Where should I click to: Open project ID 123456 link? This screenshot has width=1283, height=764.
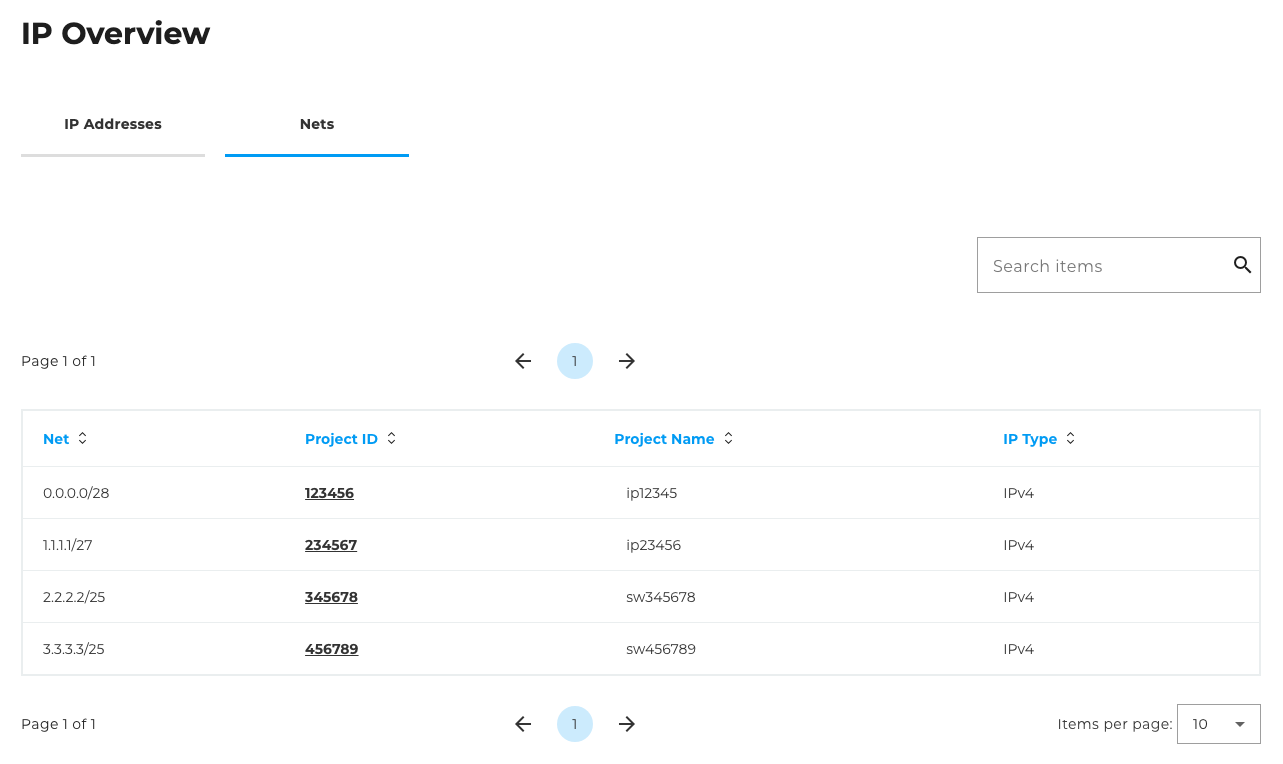point(329,493)
